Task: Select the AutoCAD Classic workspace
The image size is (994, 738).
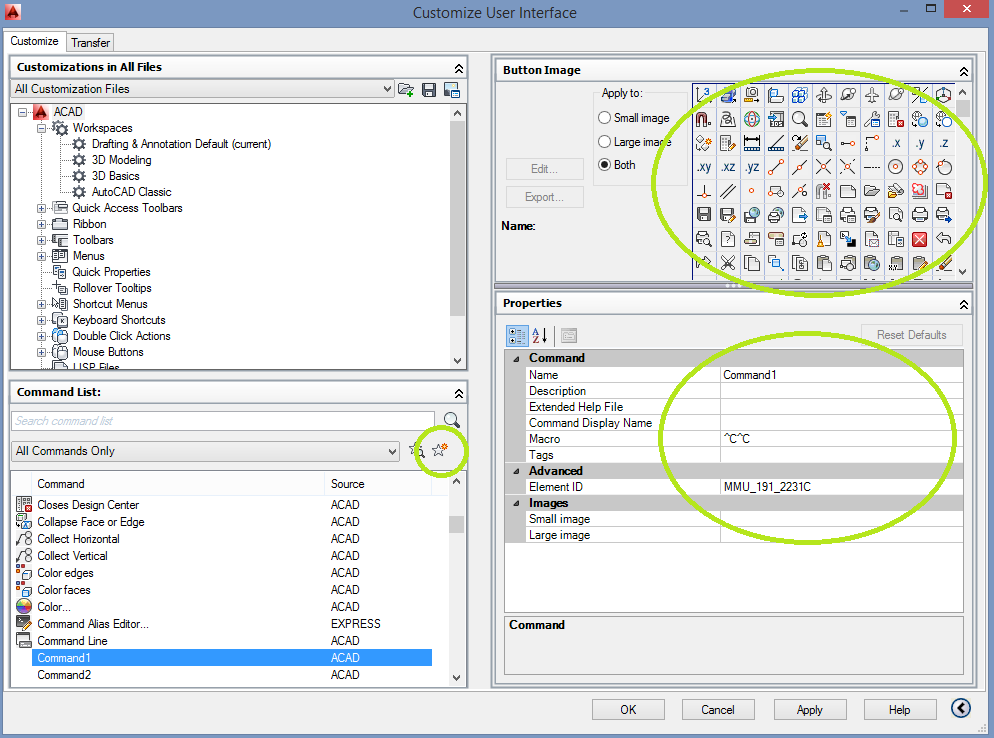Action: click(131, 192)
